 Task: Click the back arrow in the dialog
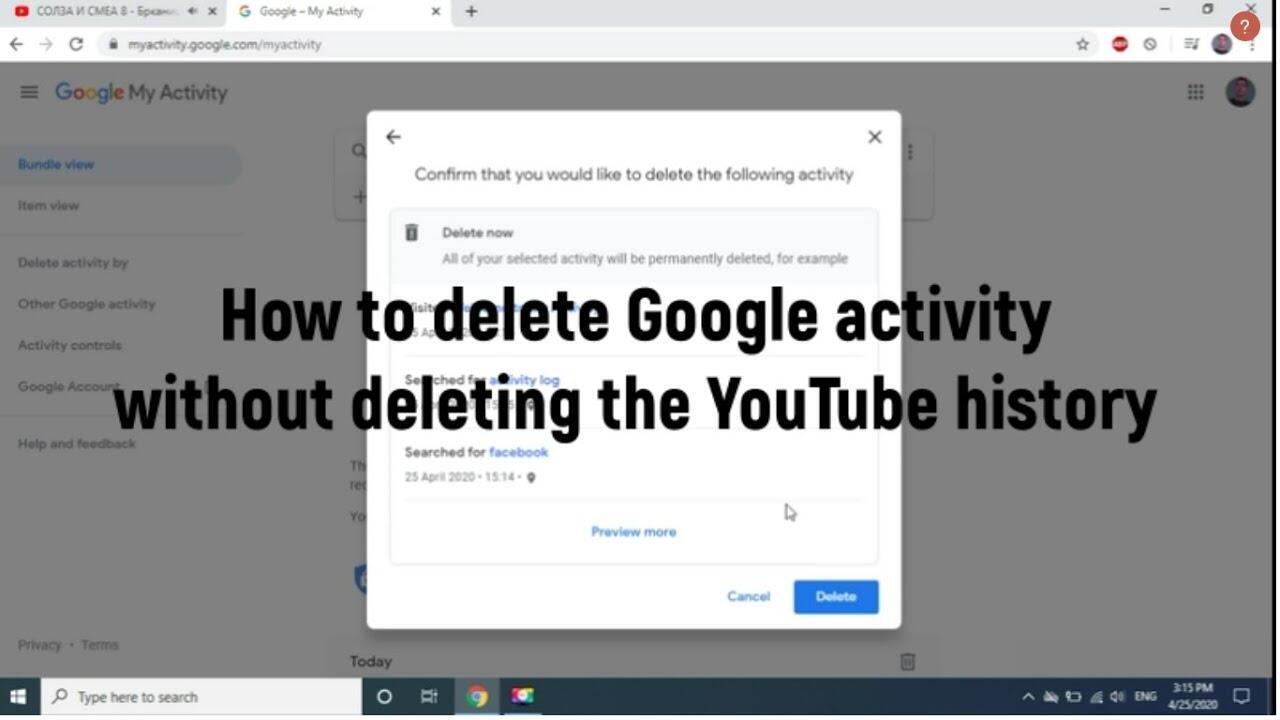[x=394, y=137]
